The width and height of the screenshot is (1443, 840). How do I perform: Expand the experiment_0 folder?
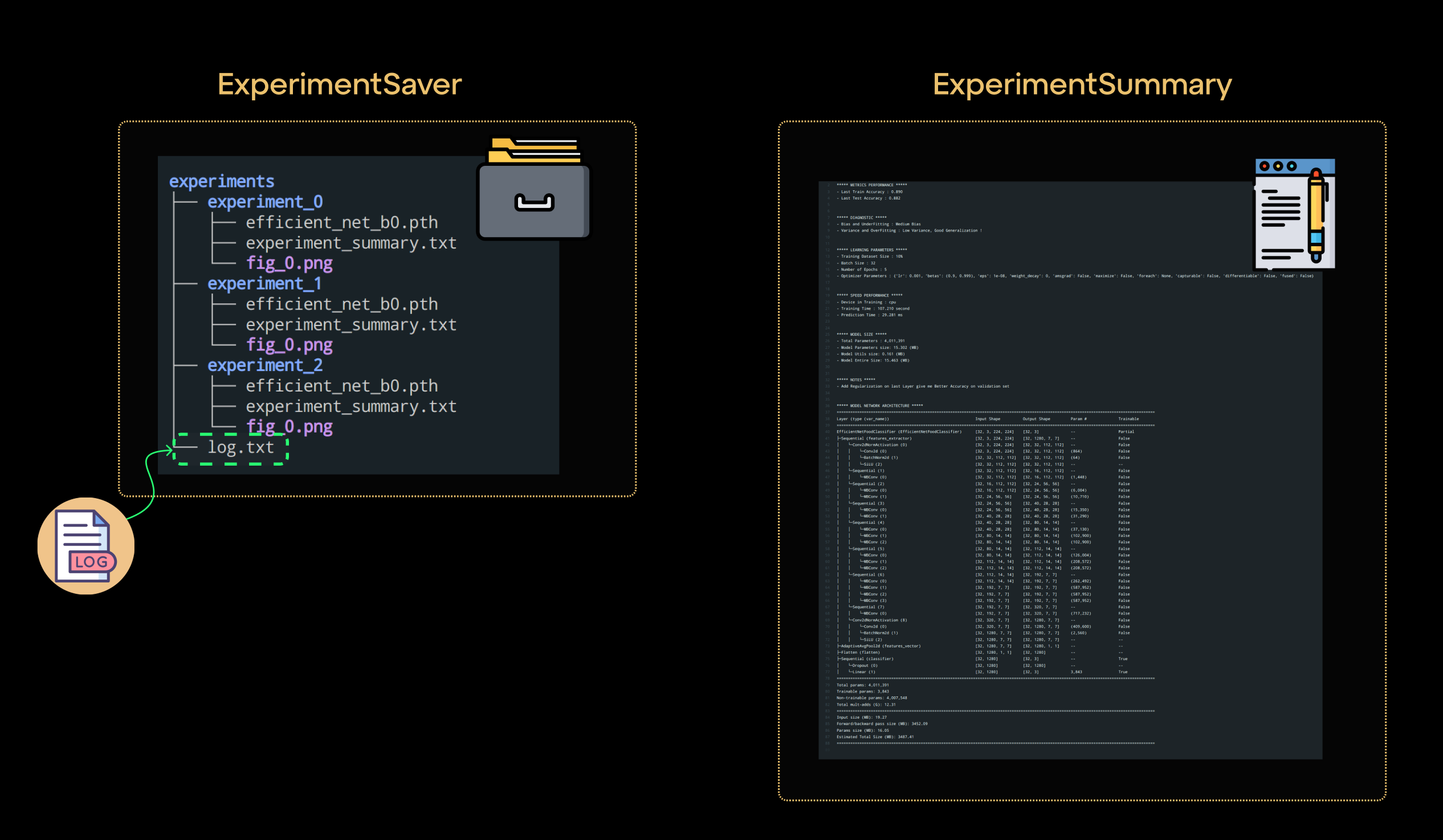264,202
